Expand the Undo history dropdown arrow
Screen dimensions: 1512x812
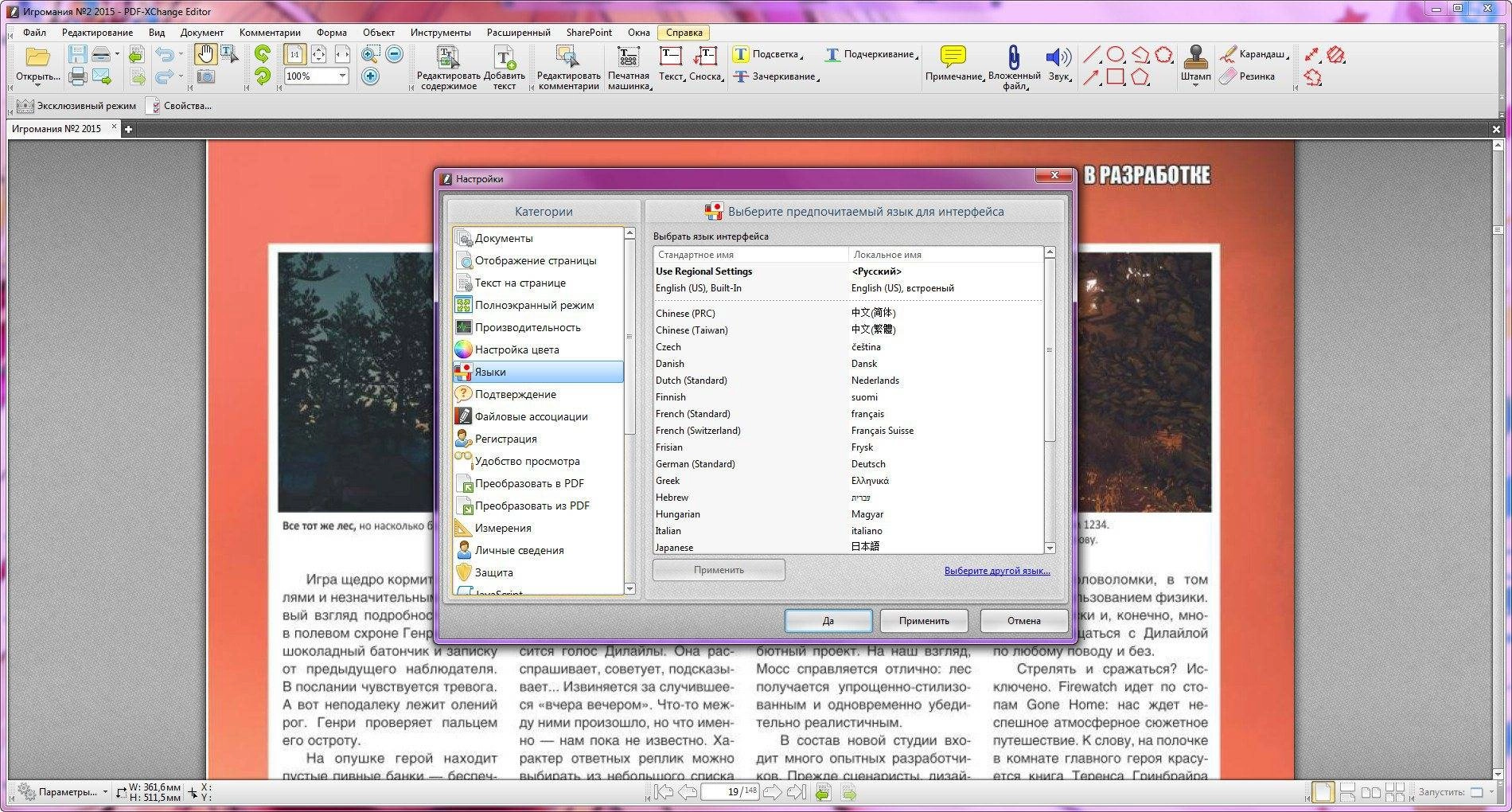point(181,54)
